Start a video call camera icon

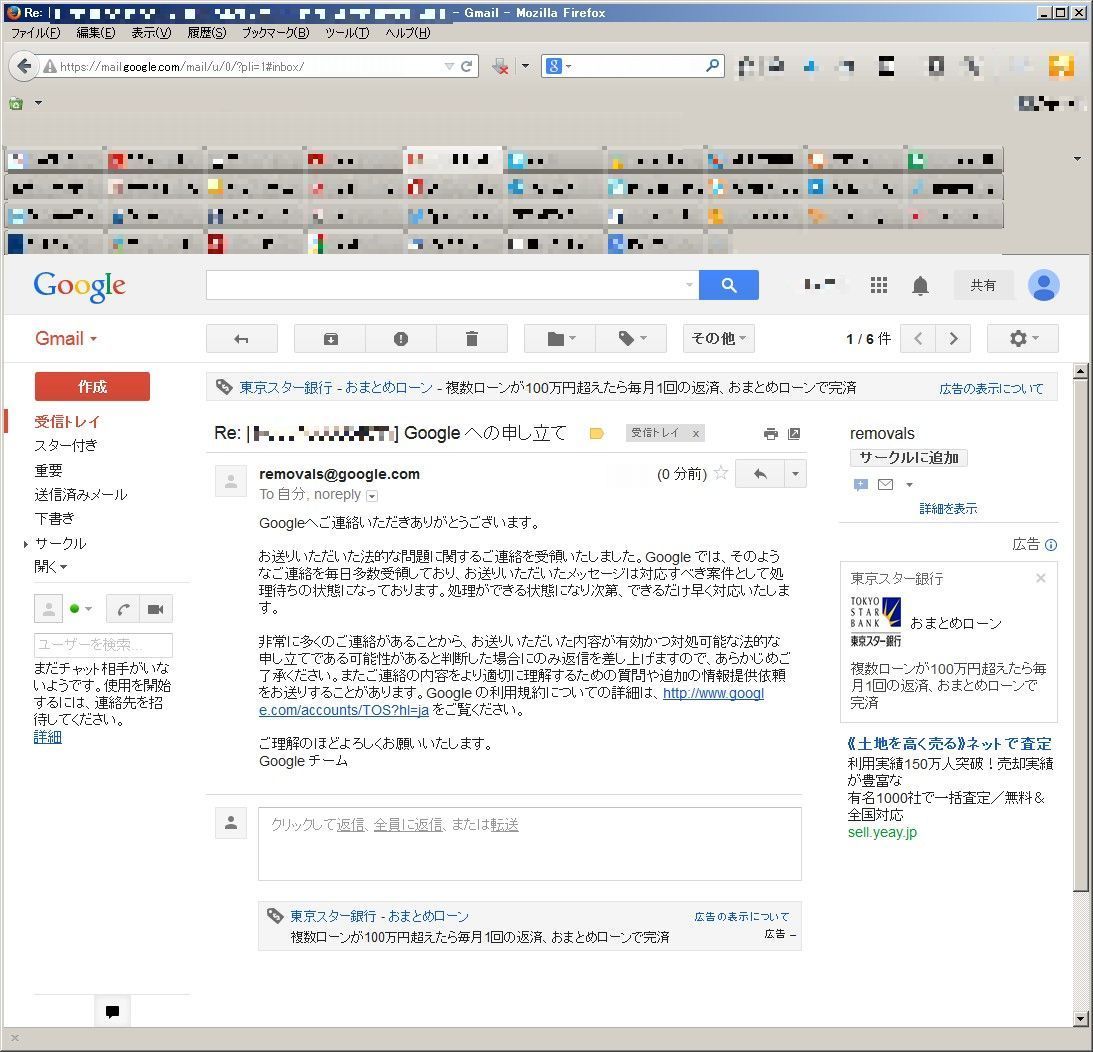[x=155, y=609]
